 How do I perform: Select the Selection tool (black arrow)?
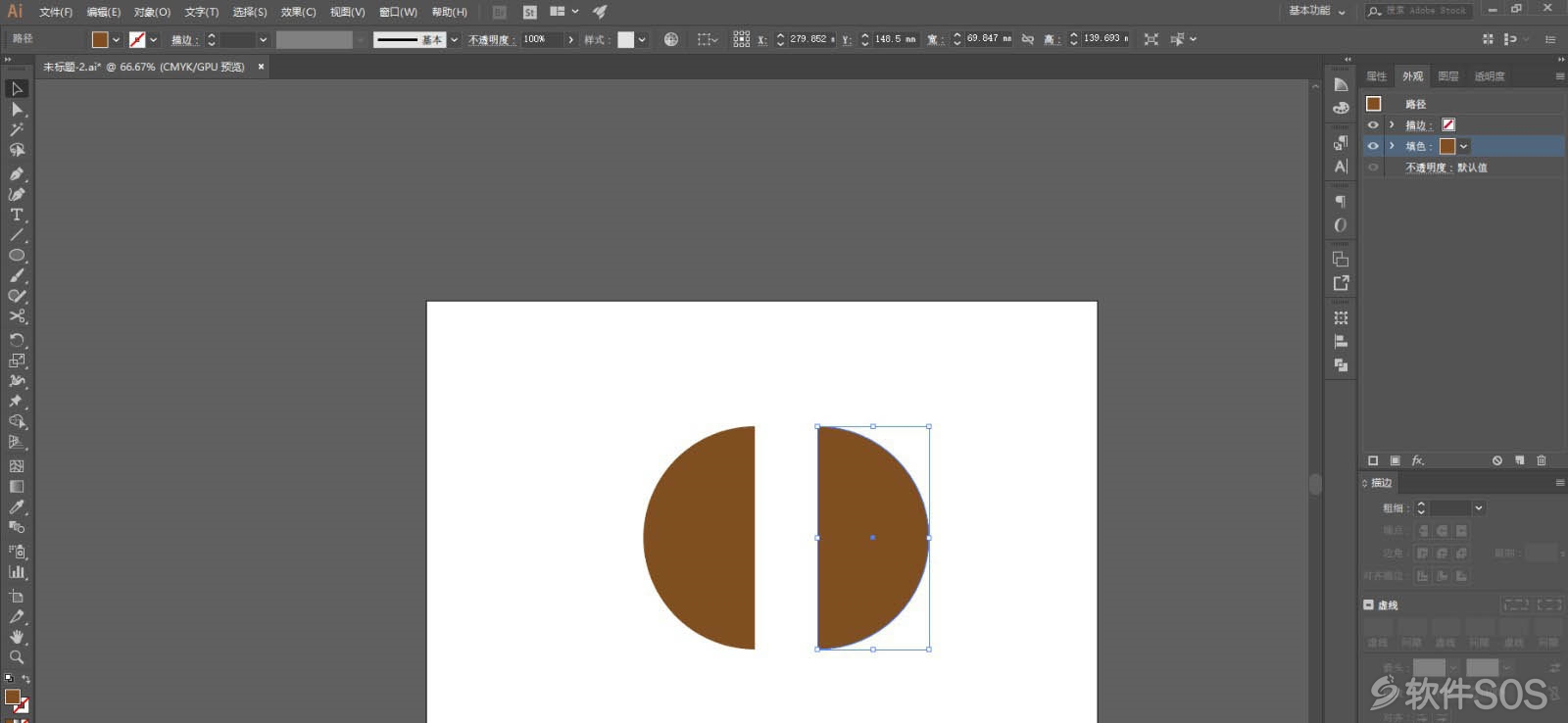point(17,88)
